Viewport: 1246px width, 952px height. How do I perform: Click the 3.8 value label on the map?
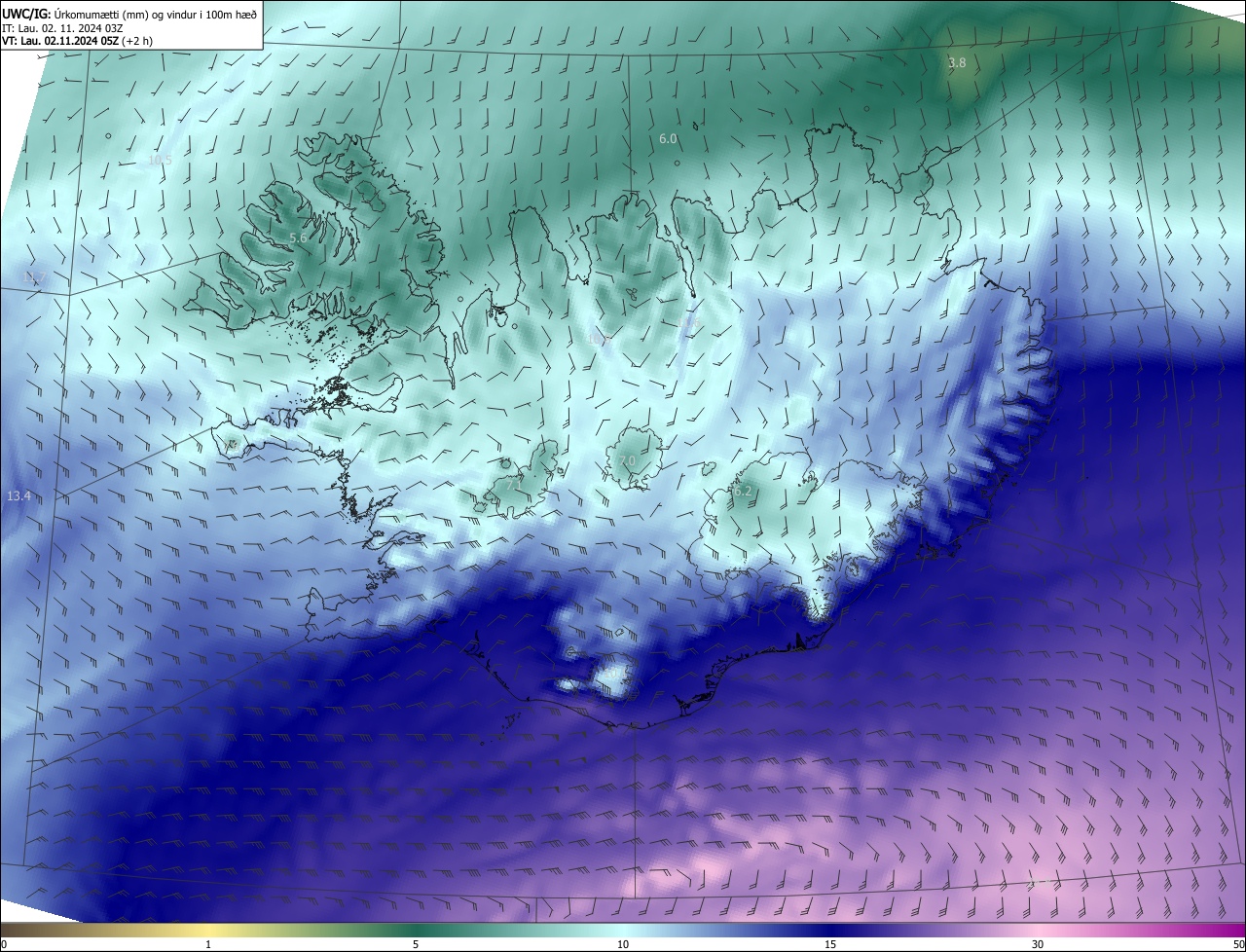(958, 62)
